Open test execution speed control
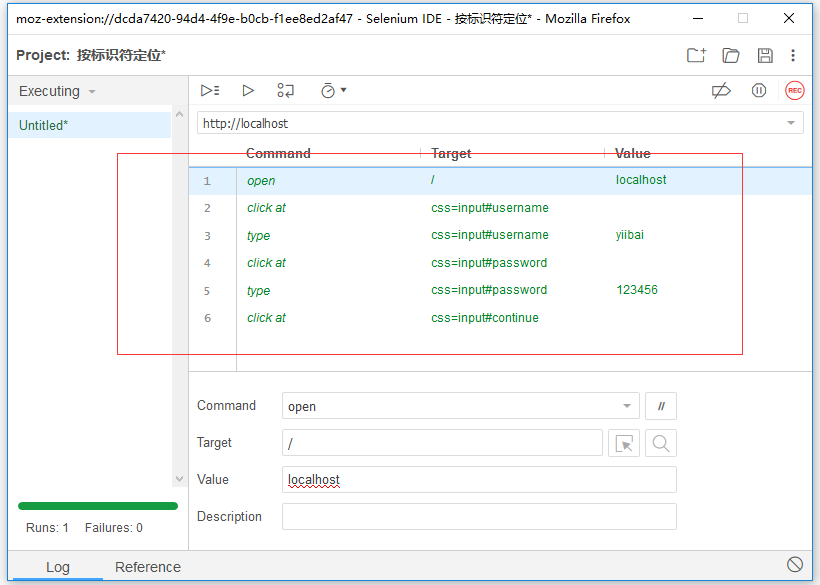The height and width of the screenshot is (585, 820). pos(333,90)
